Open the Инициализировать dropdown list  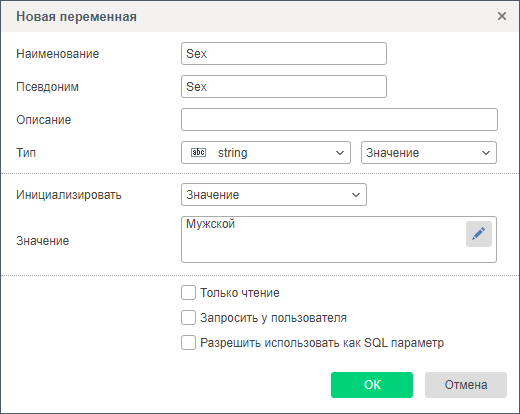(x=274, y=195)
